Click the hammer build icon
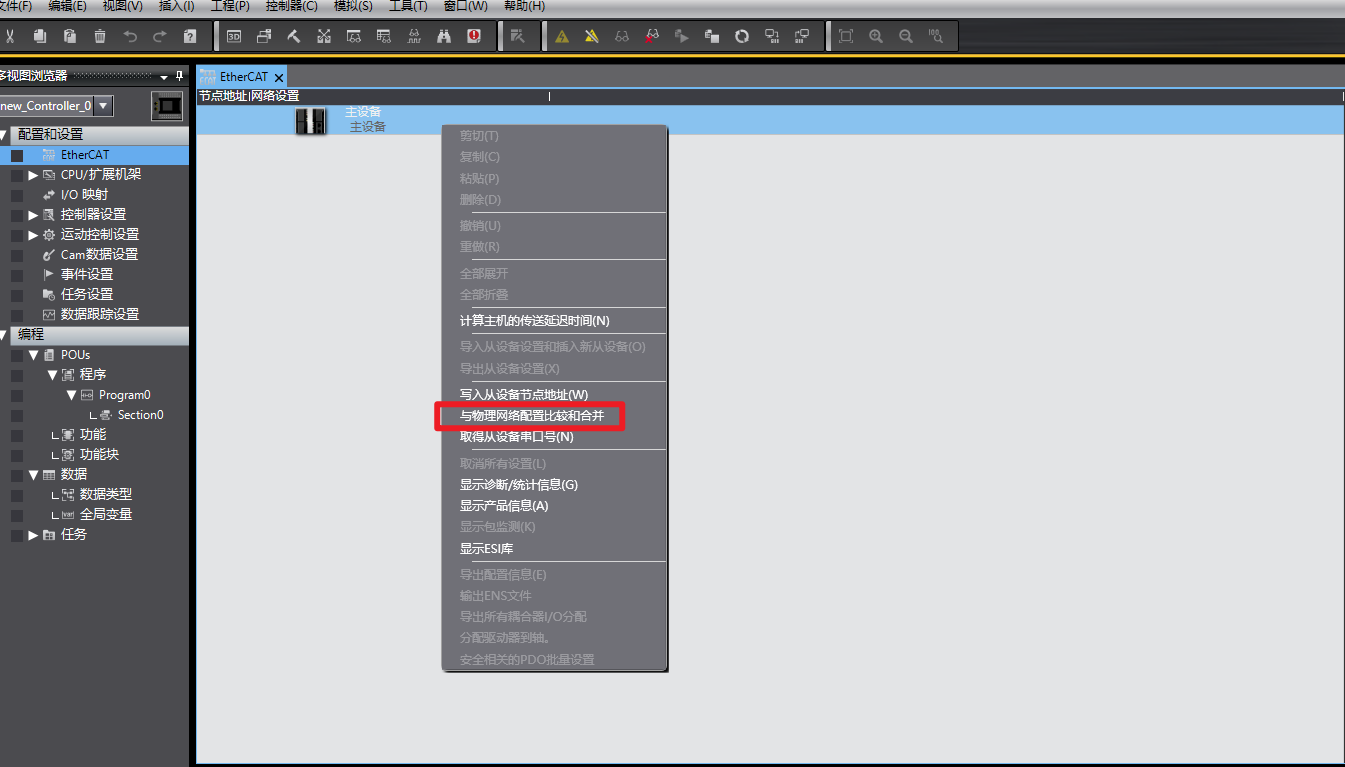Viewport: 1345px width, 767px height. 294,37
